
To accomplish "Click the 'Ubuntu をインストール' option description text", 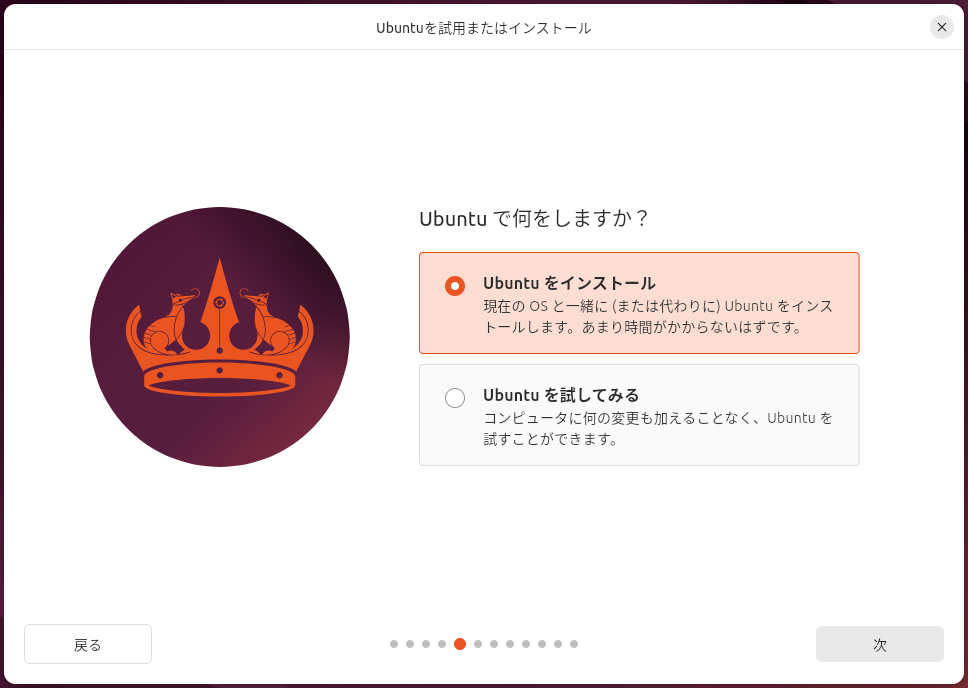I will click(658, 316).
